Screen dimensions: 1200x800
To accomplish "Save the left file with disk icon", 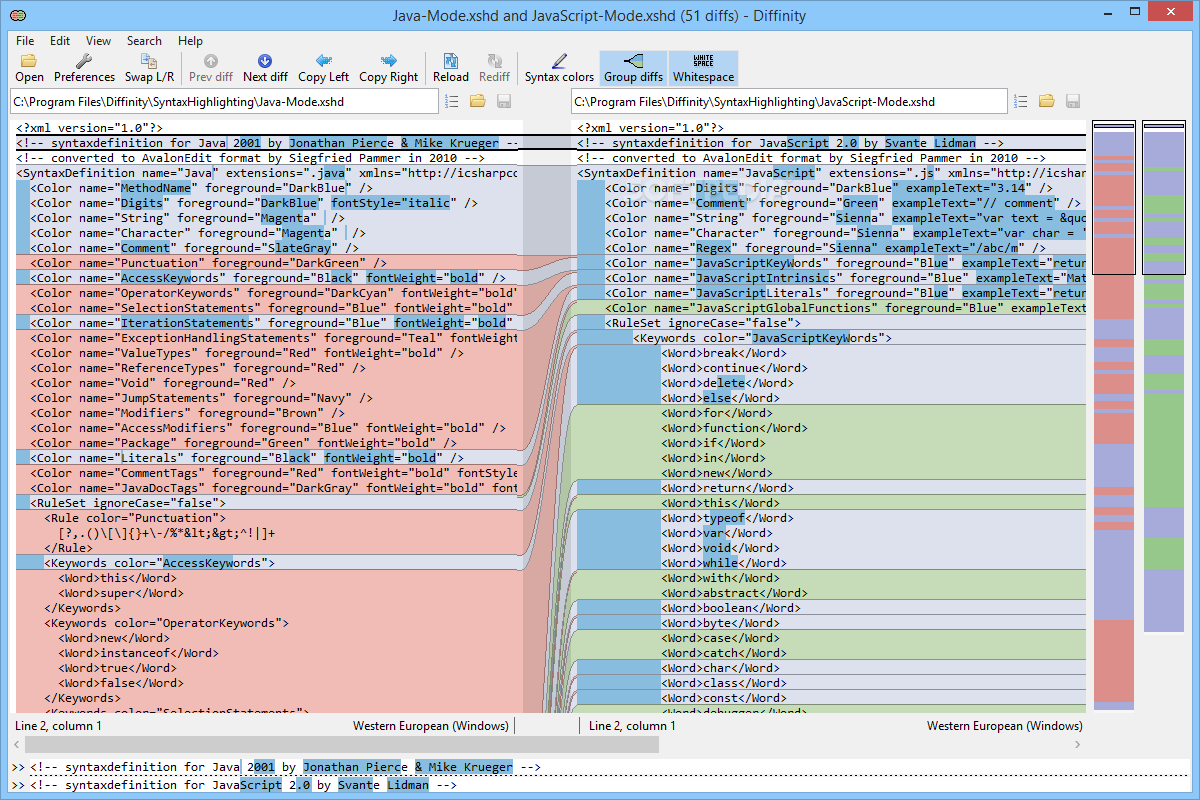I will pos(504,101).
